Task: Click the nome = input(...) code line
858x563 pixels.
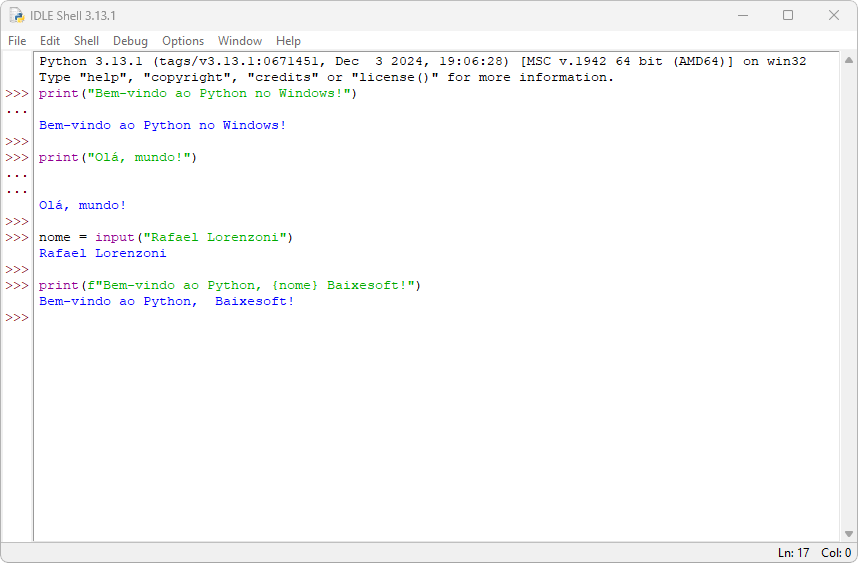Action: pos(165,238)
